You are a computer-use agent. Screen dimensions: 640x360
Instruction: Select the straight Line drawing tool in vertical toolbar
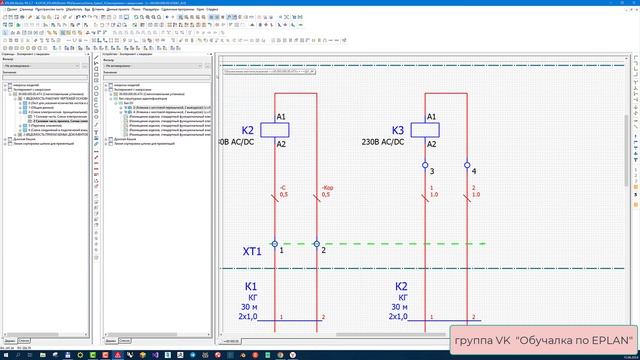click(x=96, y=58)
